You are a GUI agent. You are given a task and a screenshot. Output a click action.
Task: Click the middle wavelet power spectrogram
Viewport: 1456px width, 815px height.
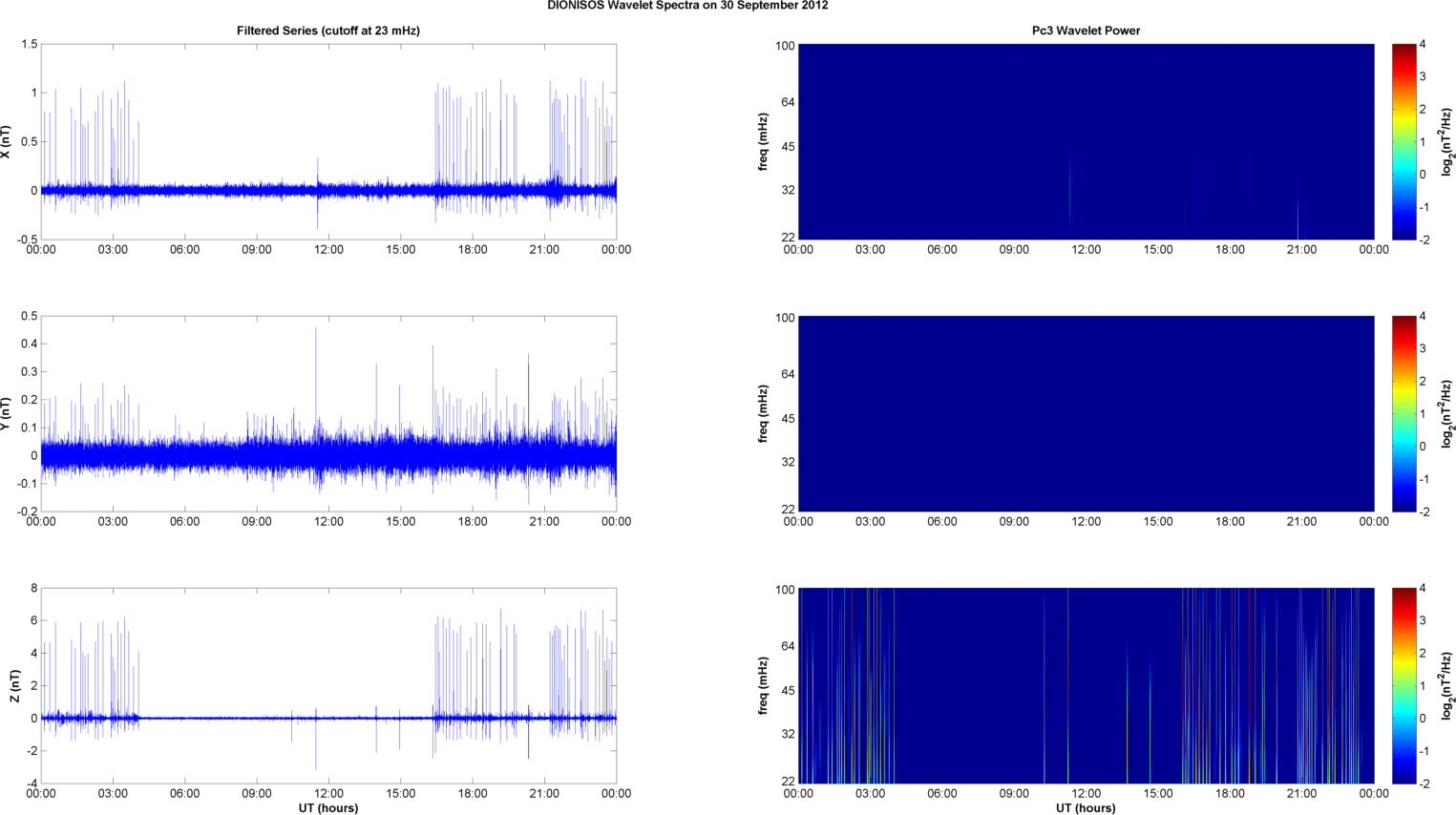coord(1086,414)
